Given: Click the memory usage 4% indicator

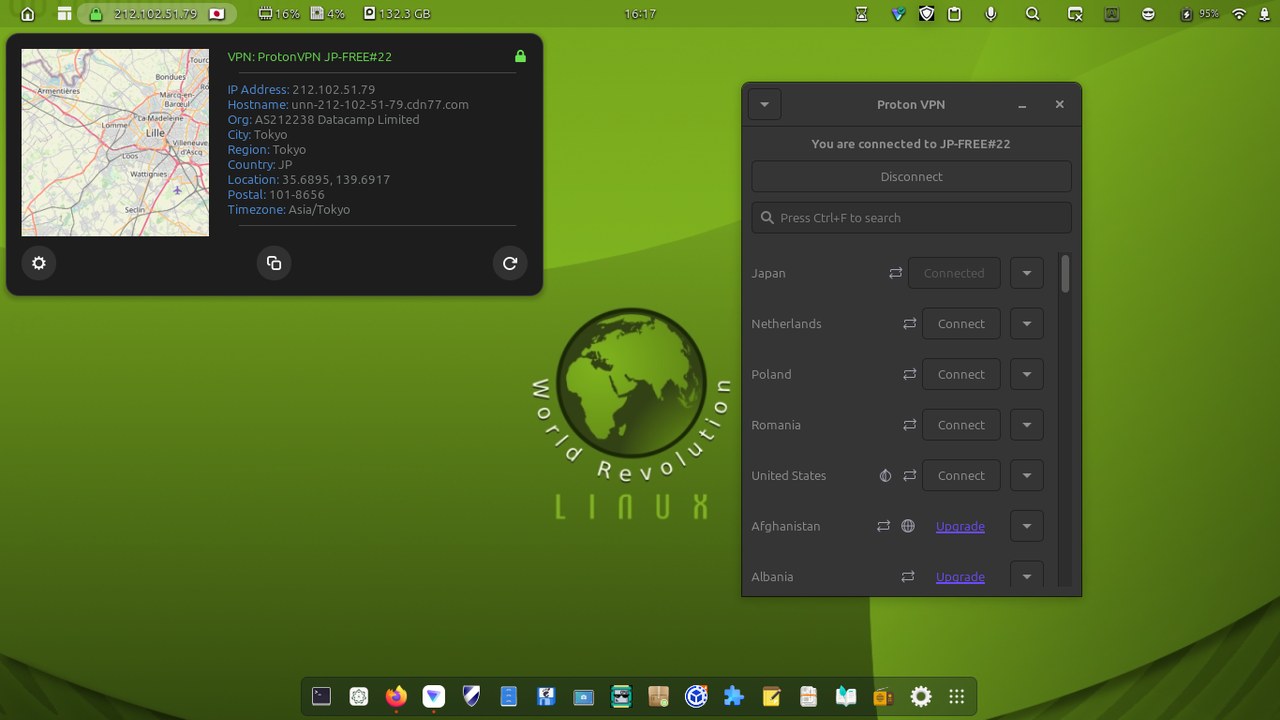Looking at the screenshot, I should coord(328,14).
